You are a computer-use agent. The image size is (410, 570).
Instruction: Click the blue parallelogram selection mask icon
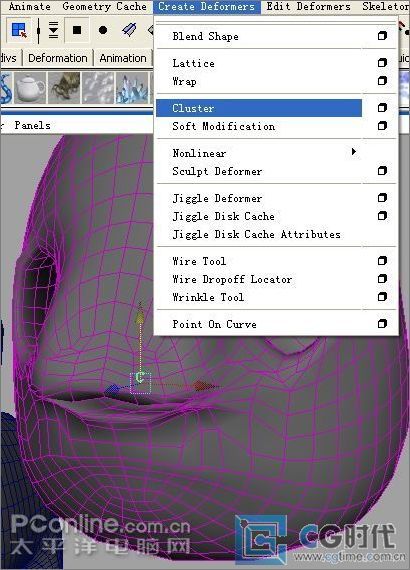tap(129, 30)
